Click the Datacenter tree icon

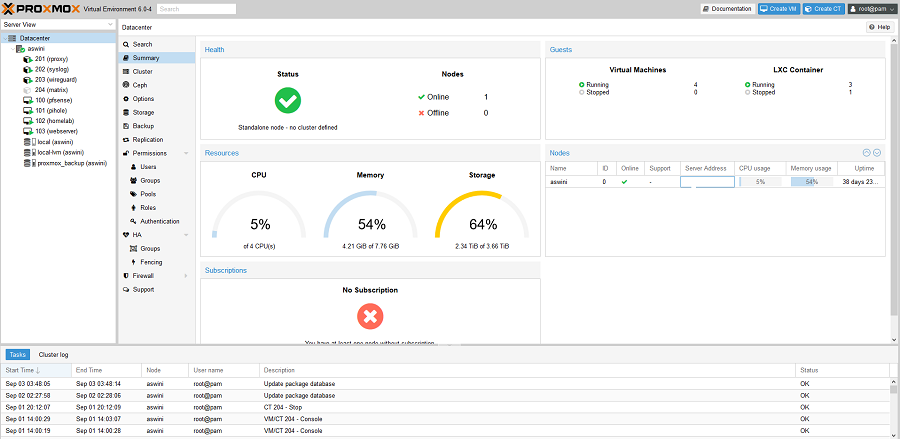coord(13,38)
